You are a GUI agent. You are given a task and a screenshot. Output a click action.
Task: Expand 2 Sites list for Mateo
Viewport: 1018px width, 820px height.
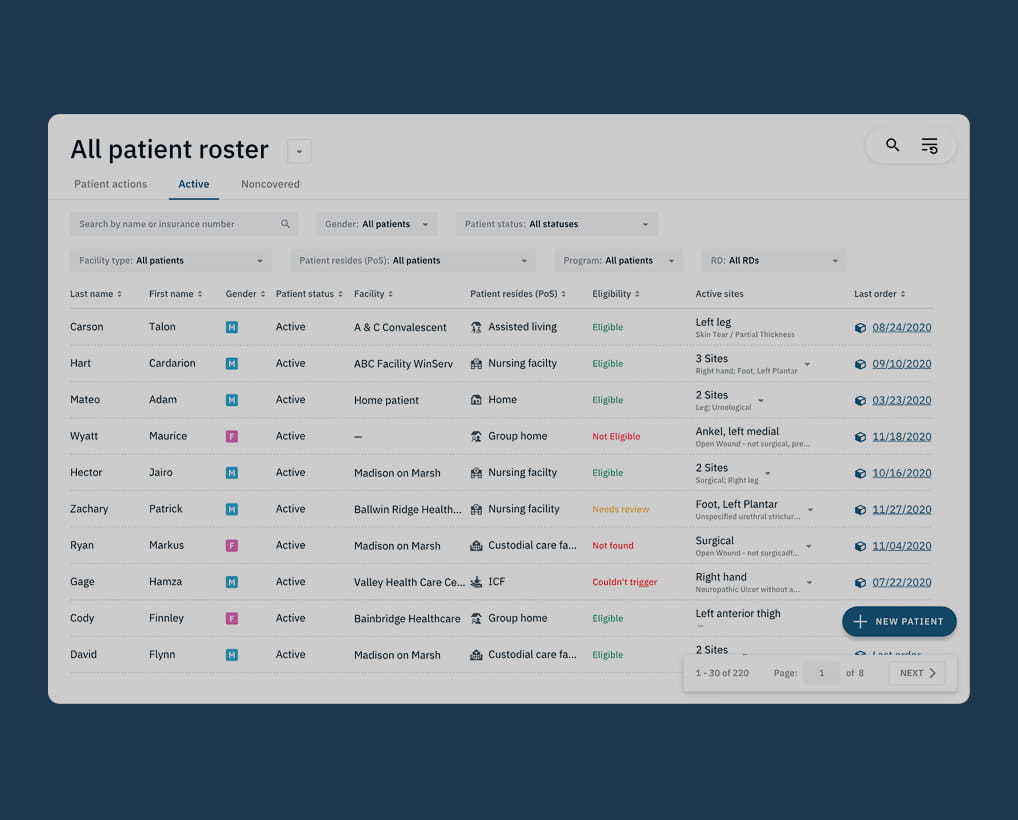pos(761,401)
